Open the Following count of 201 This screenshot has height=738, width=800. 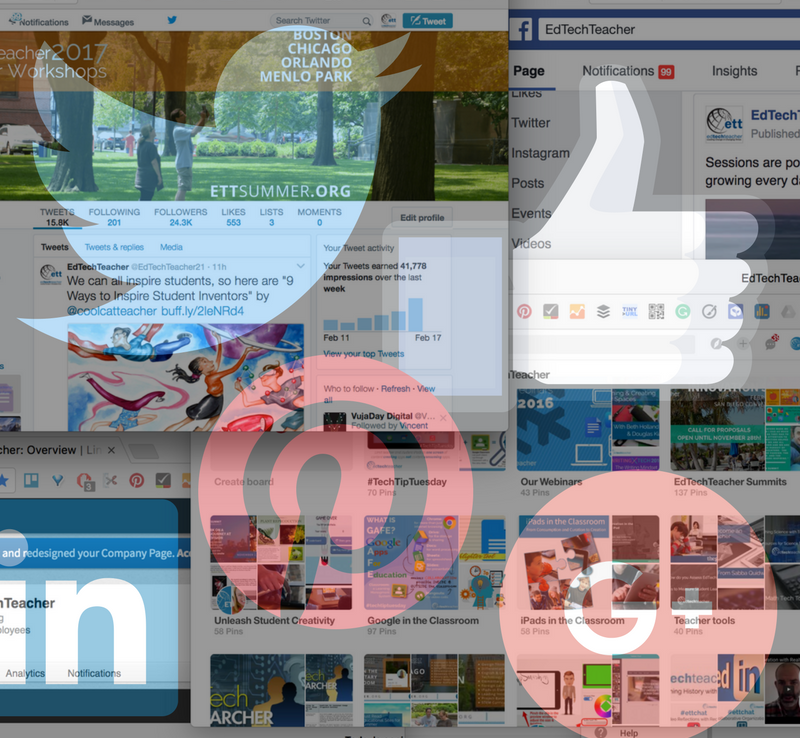[114, 217]
